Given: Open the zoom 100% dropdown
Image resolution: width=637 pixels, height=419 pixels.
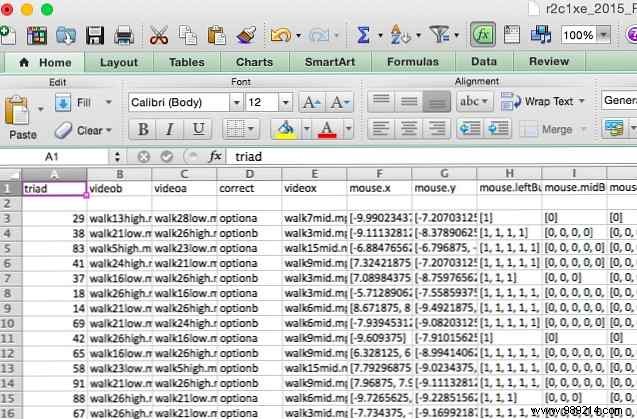Looking at the screenshot, I should 603,35.
